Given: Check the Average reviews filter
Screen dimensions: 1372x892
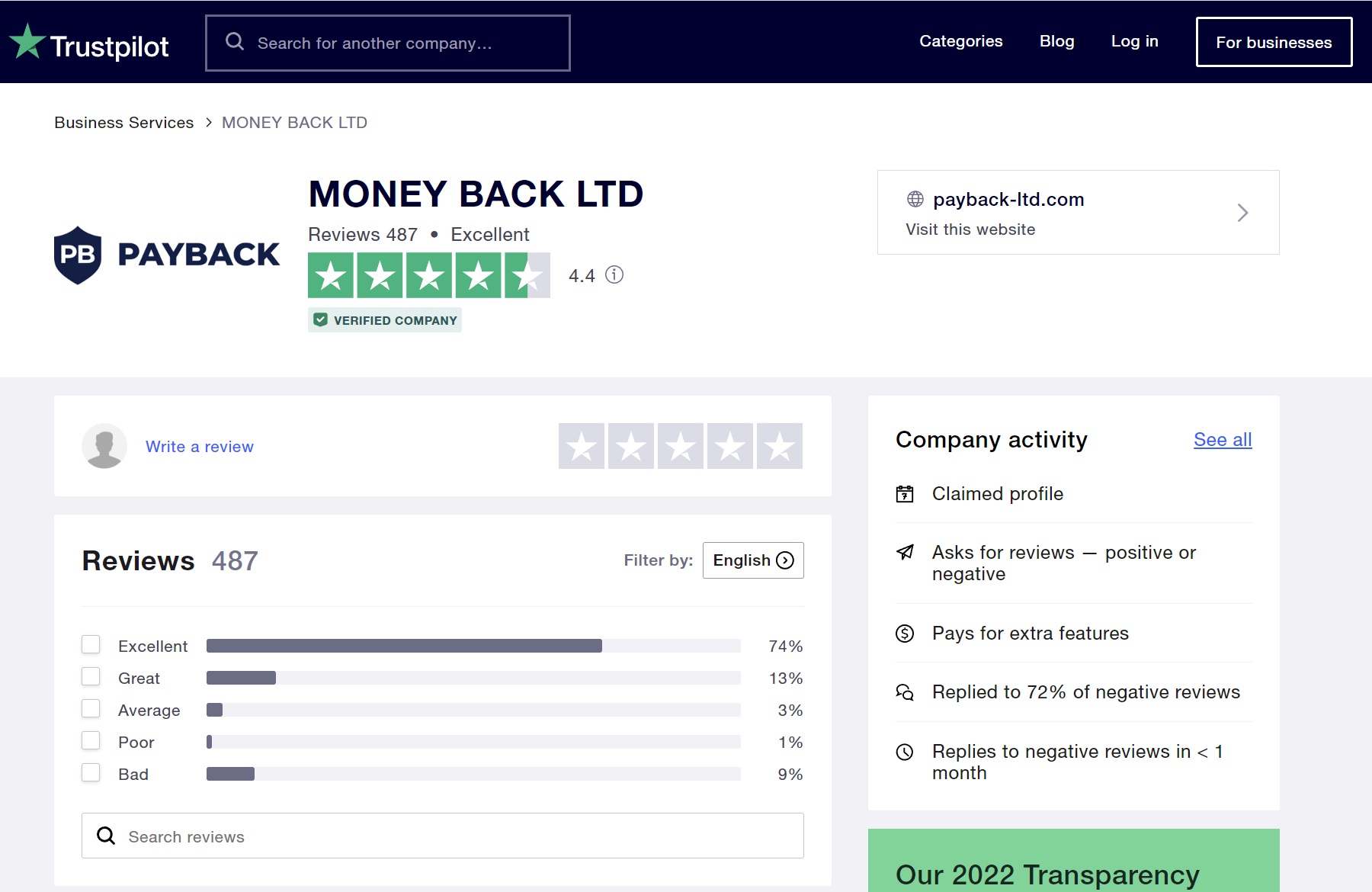Looking at the screenshot, I should coord(91,709).
